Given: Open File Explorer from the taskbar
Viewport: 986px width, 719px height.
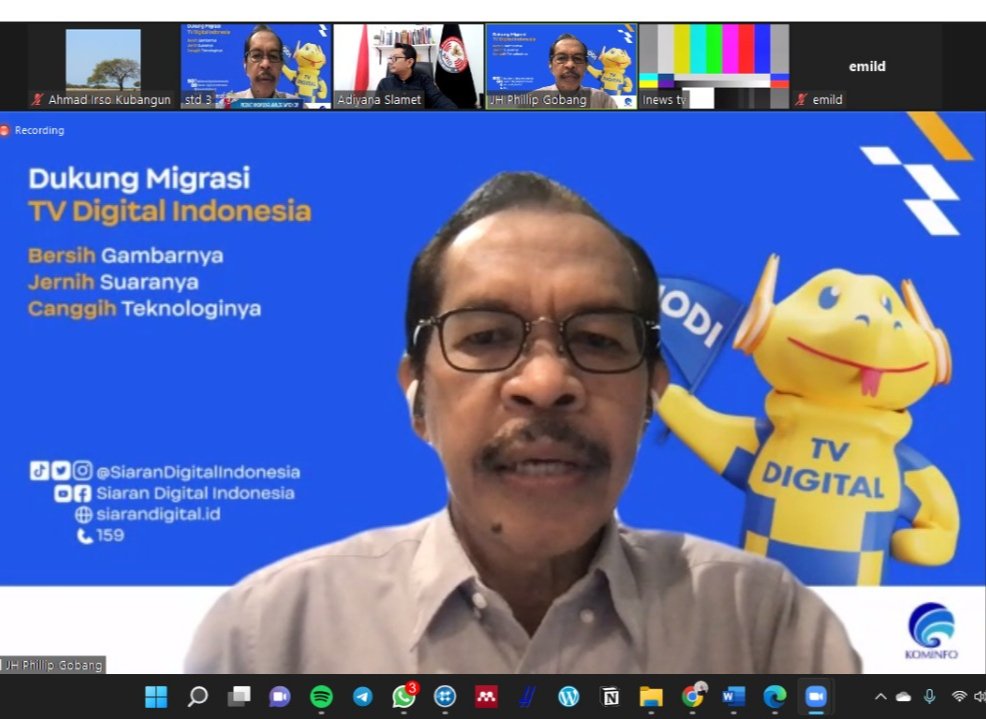Looking at the screenshot, I should 651,697.
